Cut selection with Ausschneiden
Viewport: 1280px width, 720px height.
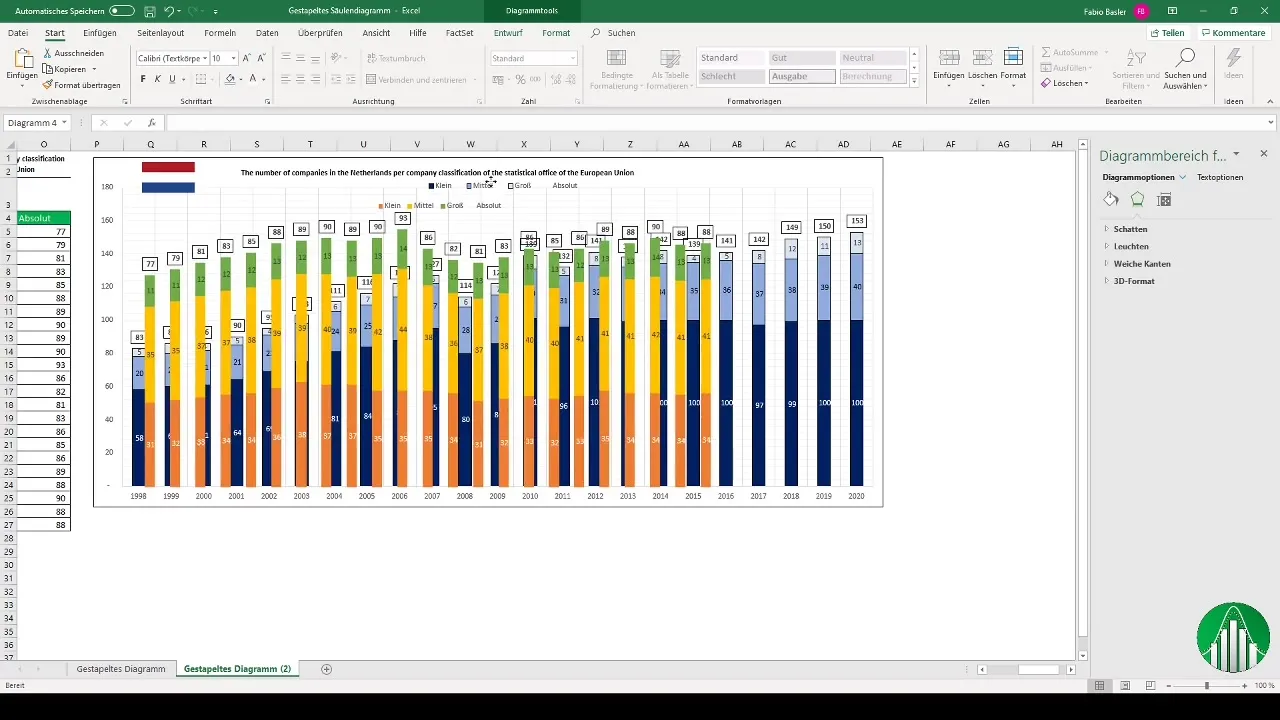pos(74,53)
